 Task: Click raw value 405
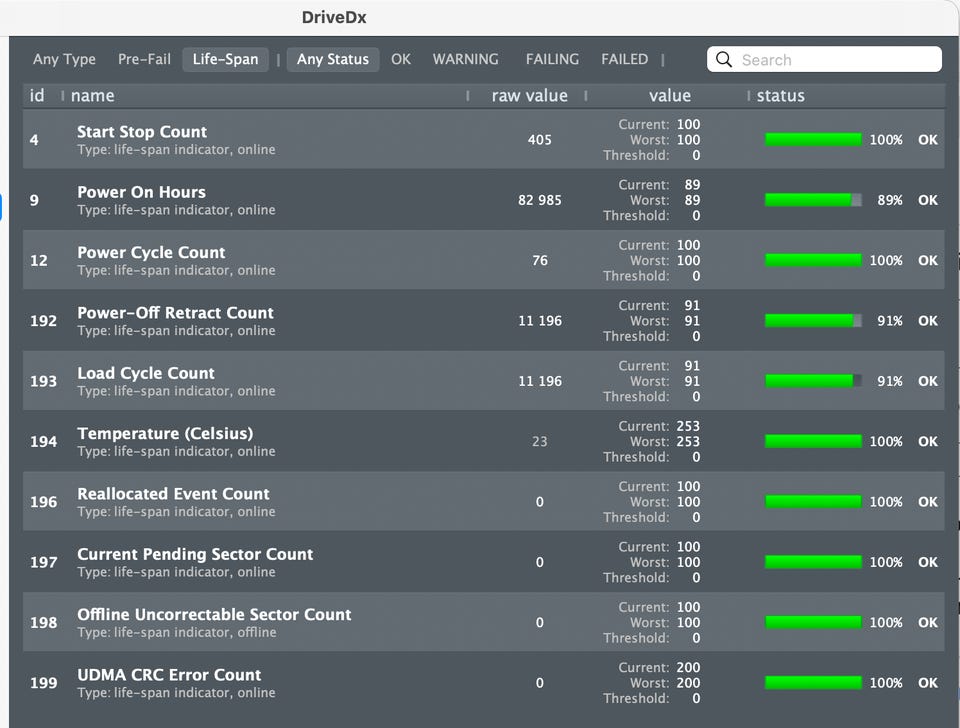coord(539,140)
